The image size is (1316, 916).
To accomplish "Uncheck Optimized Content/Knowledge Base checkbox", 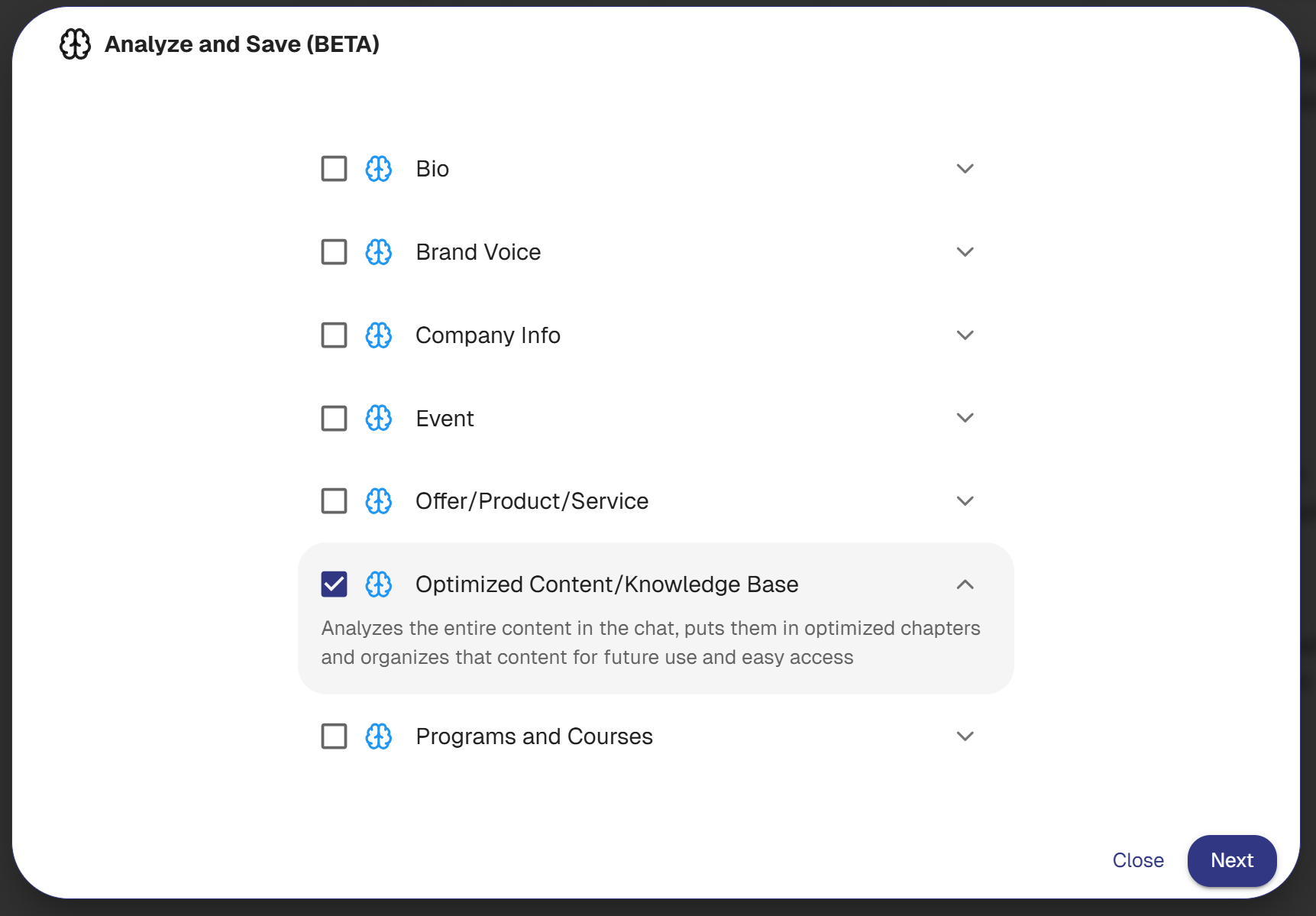I will 334,584.
